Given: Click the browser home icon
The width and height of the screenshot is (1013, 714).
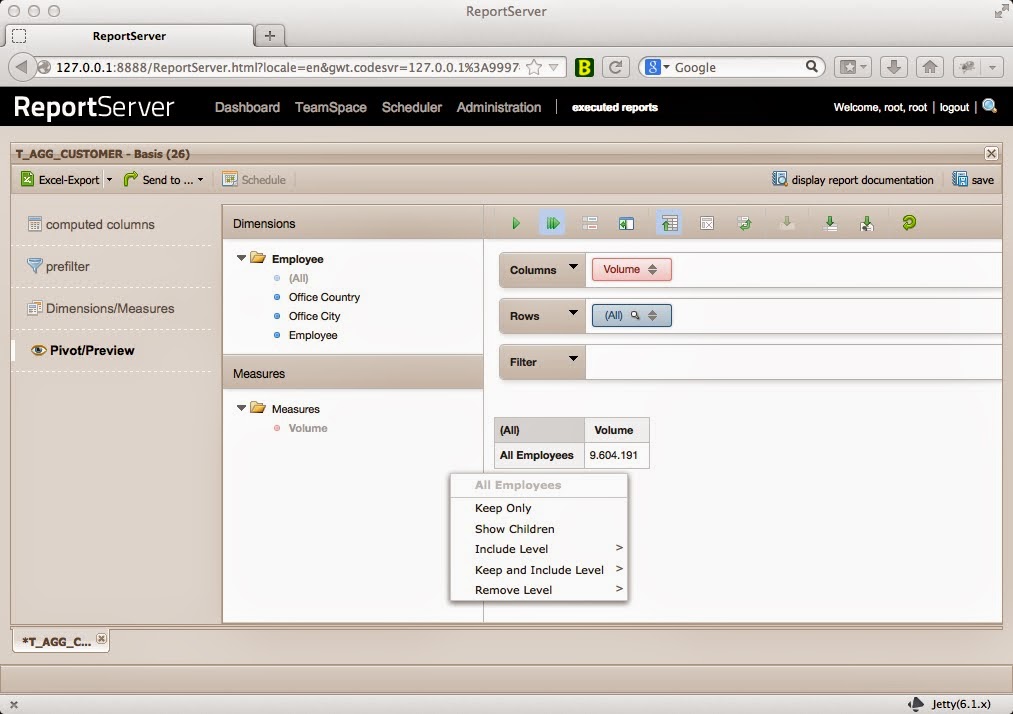Looking at the screenshot, I should (x=930, y=67).
